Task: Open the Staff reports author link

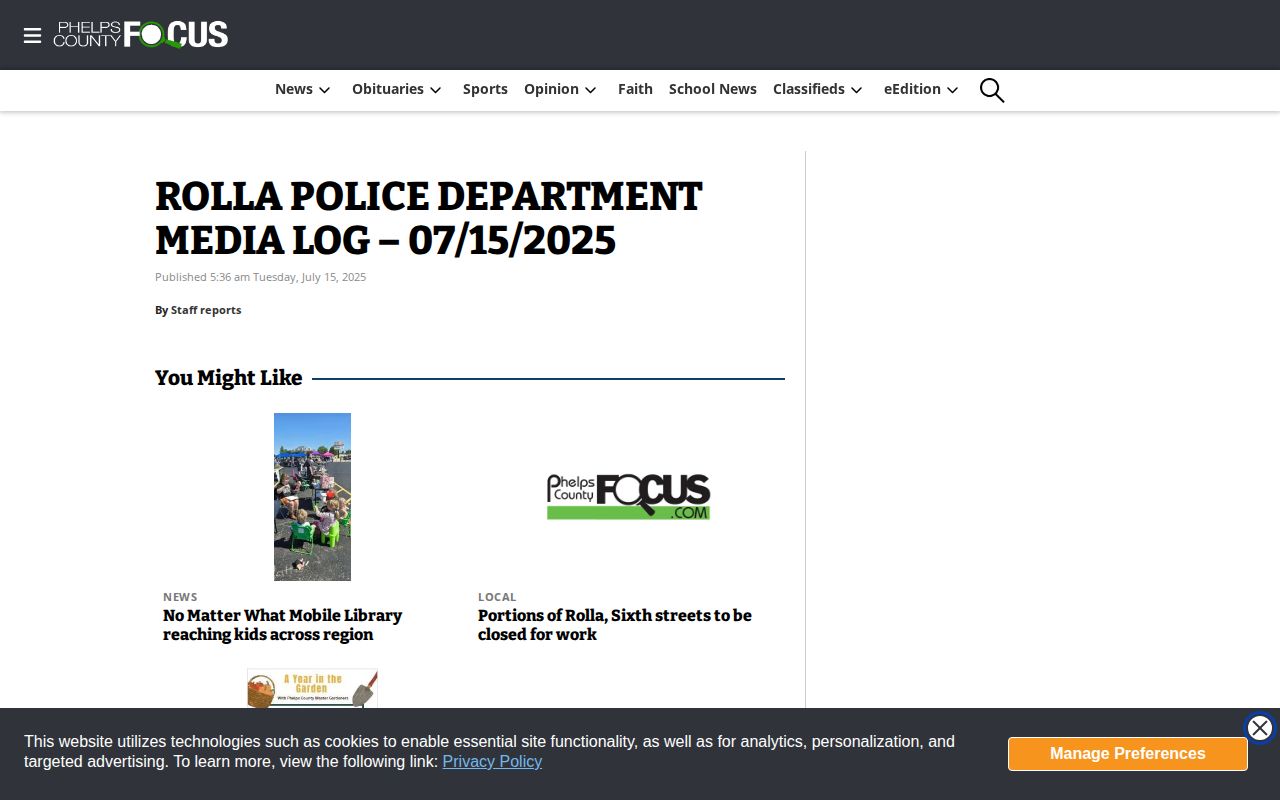Action: click(206, 310)
